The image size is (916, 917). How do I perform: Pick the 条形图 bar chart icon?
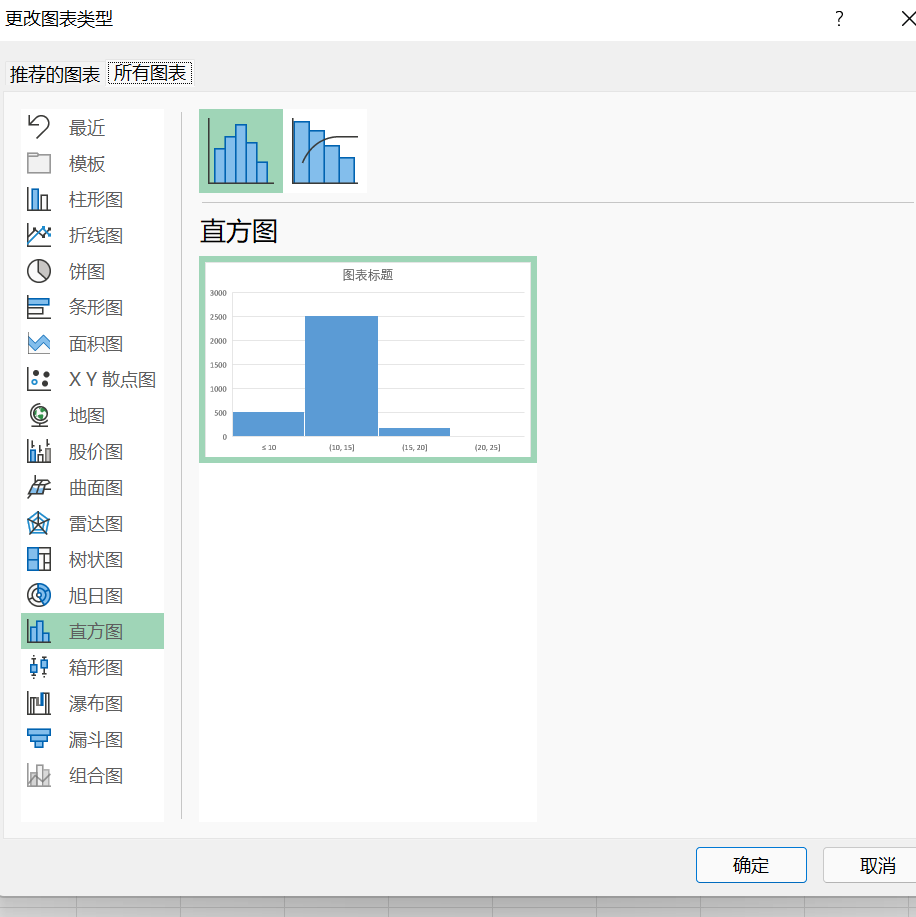[39, 308]
